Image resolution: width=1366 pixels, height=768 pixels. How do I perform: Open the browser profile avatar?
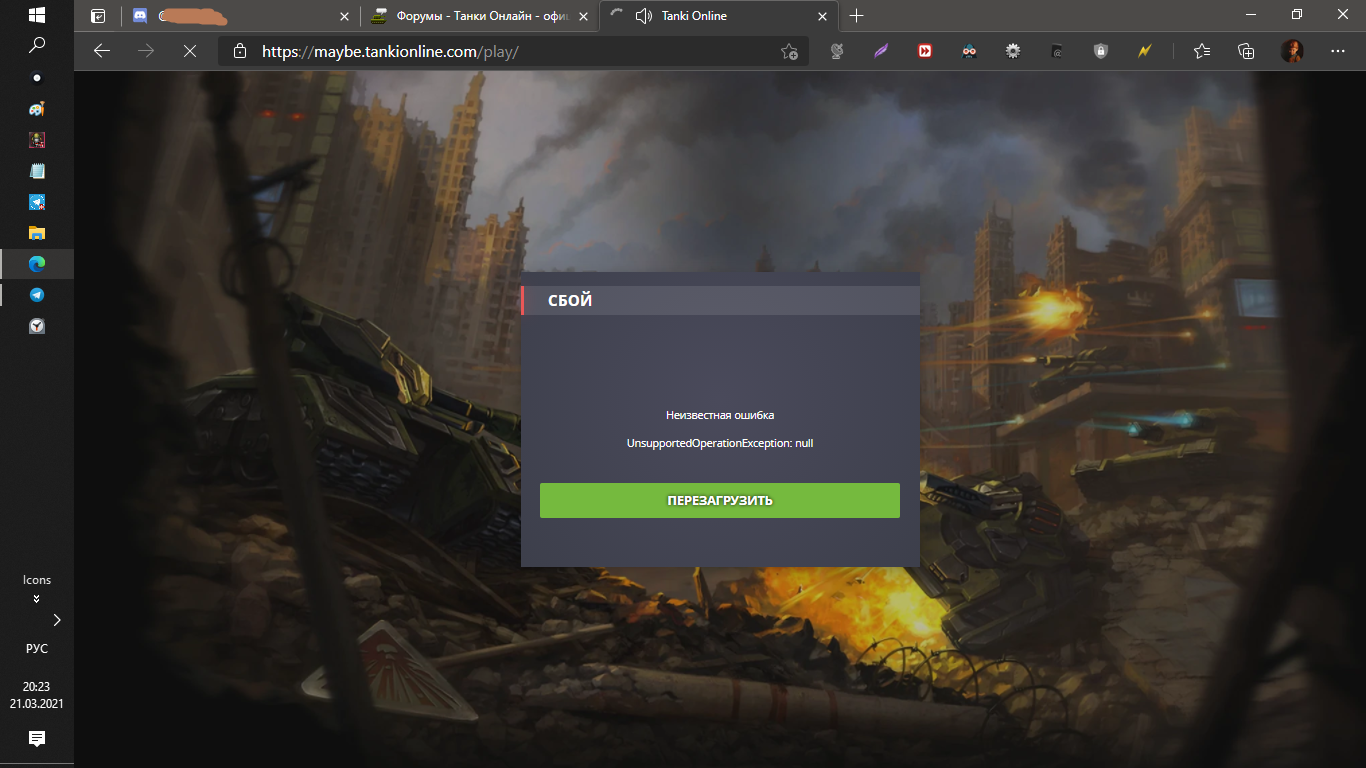tap(1293, 51)
